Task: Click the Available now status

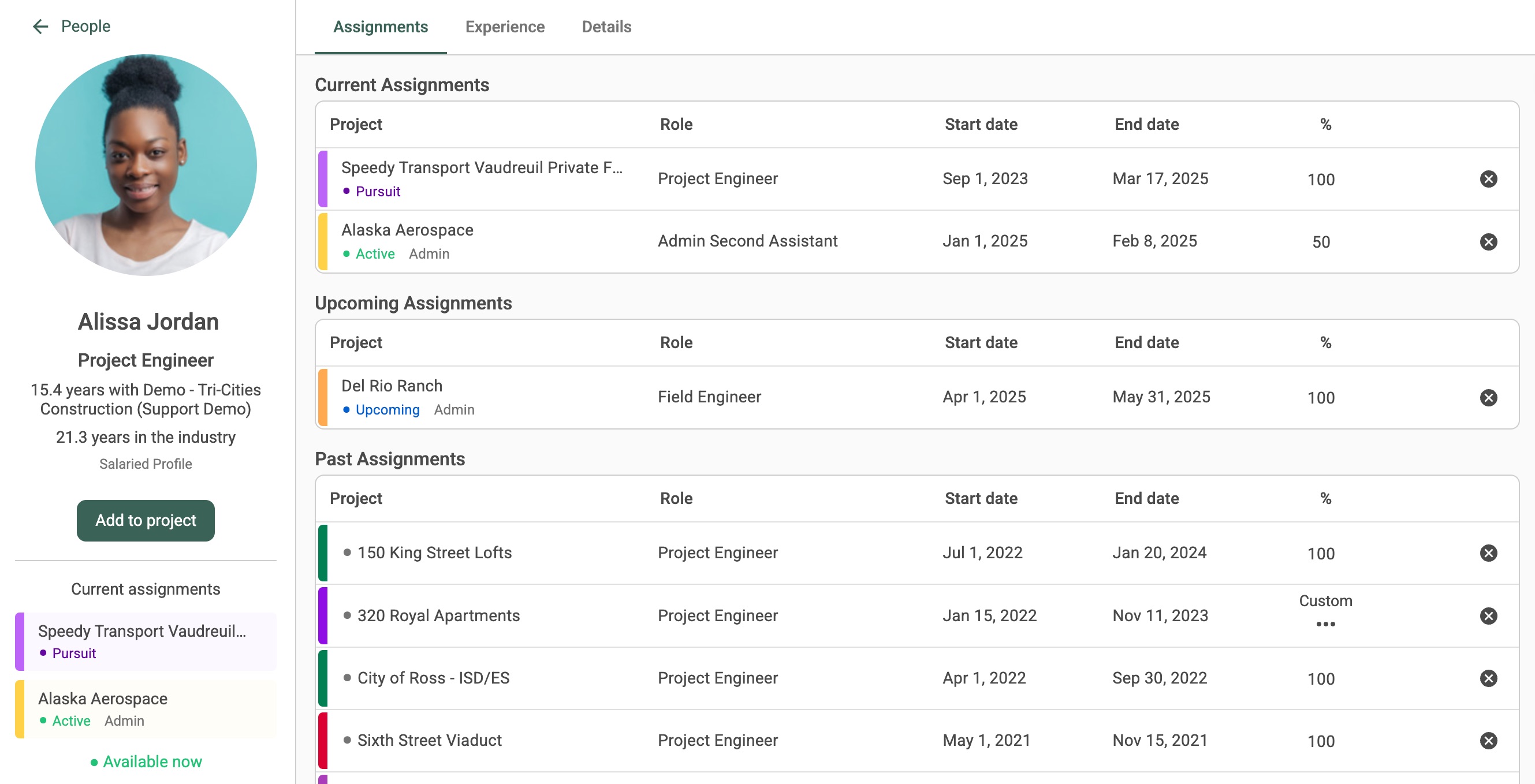Action: [146, 761]
